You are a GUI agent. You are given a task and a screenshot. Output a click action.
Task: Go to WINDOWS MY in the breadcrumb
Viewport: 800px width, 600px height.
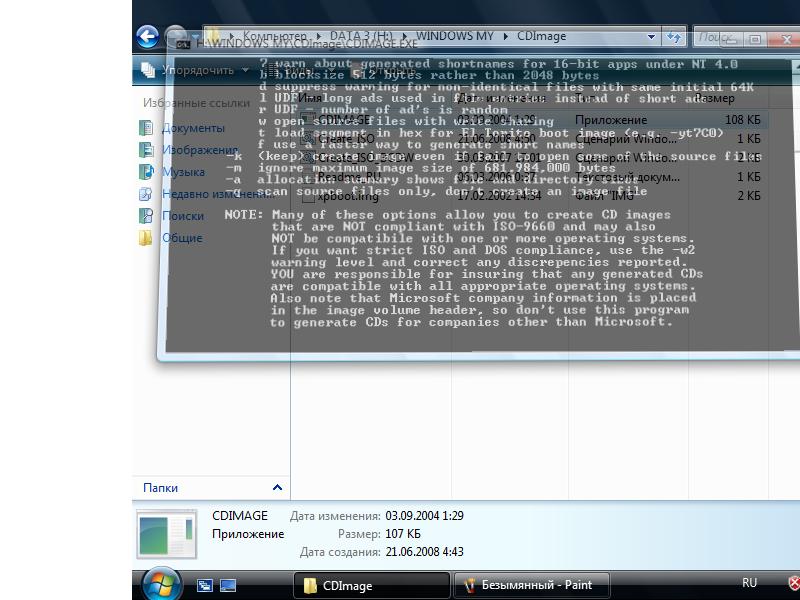(x=455, y=36)
